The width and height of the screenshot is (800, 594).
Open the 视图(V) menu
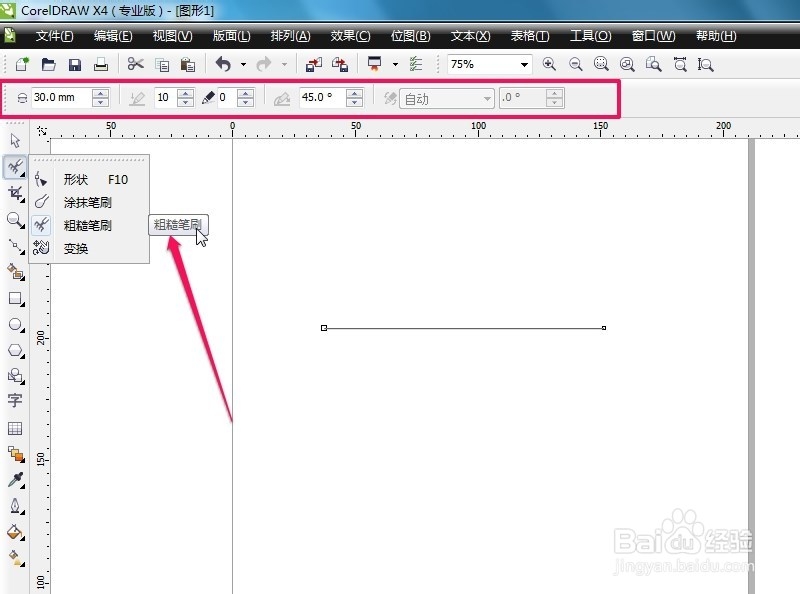pos(172,36)
